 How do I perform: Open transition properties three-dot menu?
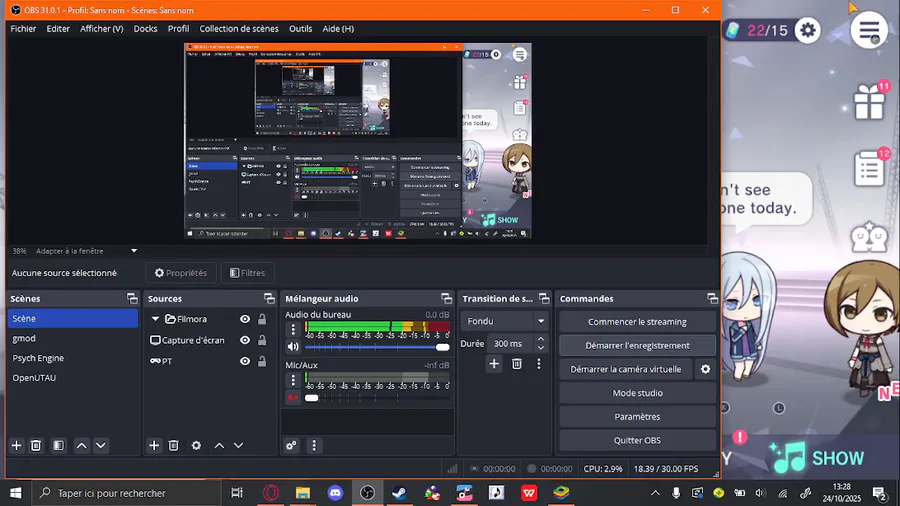point(538,364)
